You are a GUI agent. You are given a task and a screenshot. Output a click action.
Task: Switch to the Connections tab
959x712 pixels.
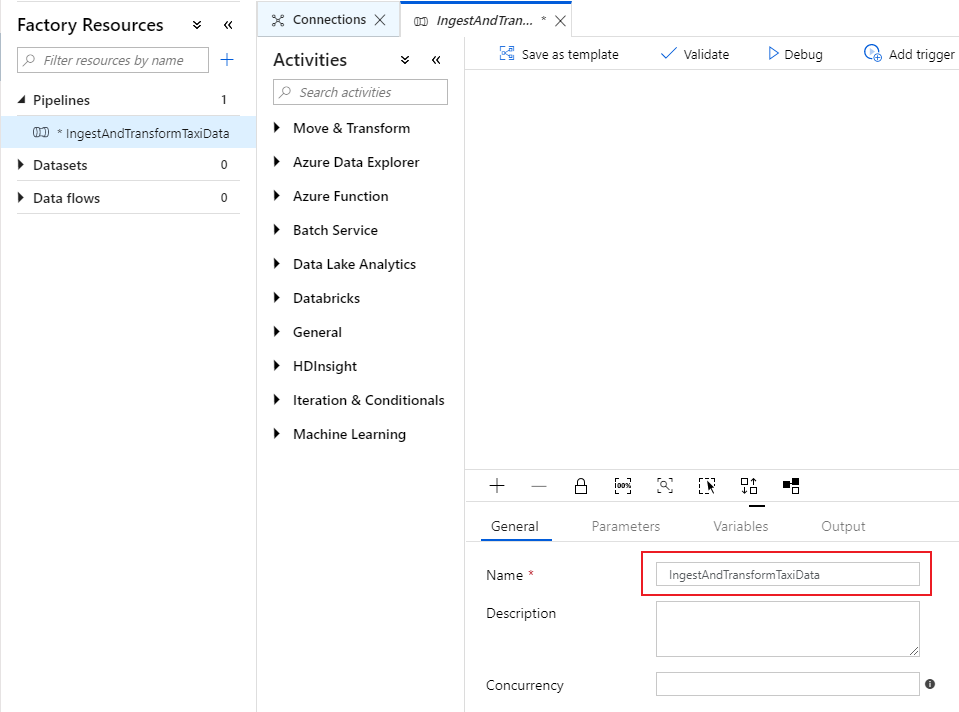click(x=329, y=20)
